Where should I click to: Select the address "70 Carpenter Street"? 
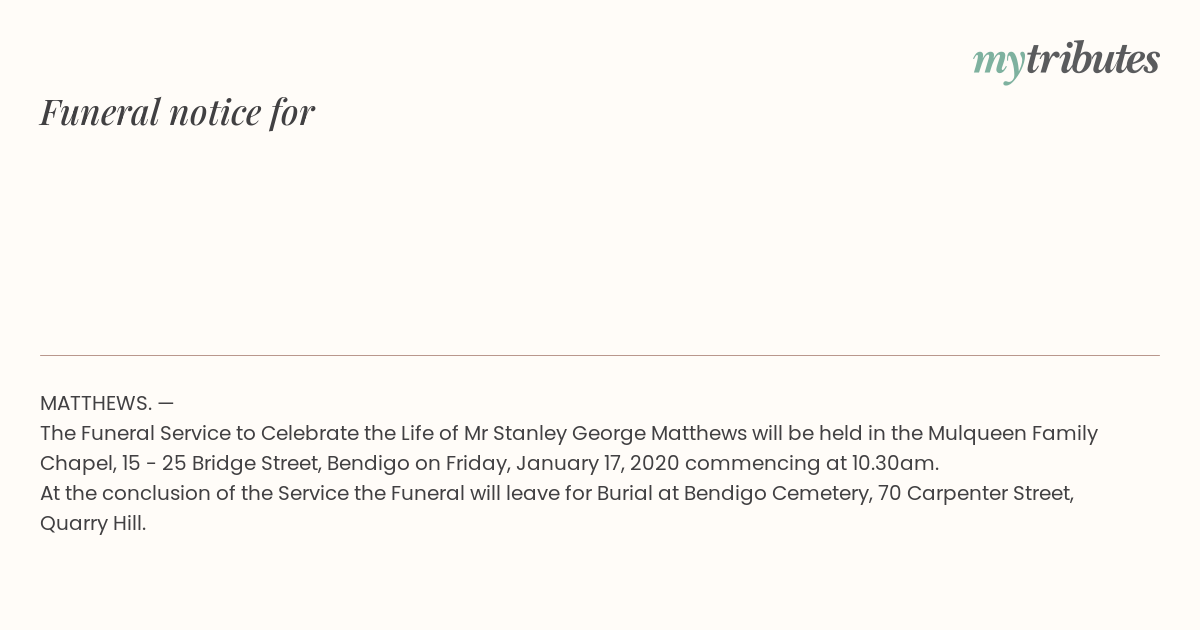click(976, 494)
